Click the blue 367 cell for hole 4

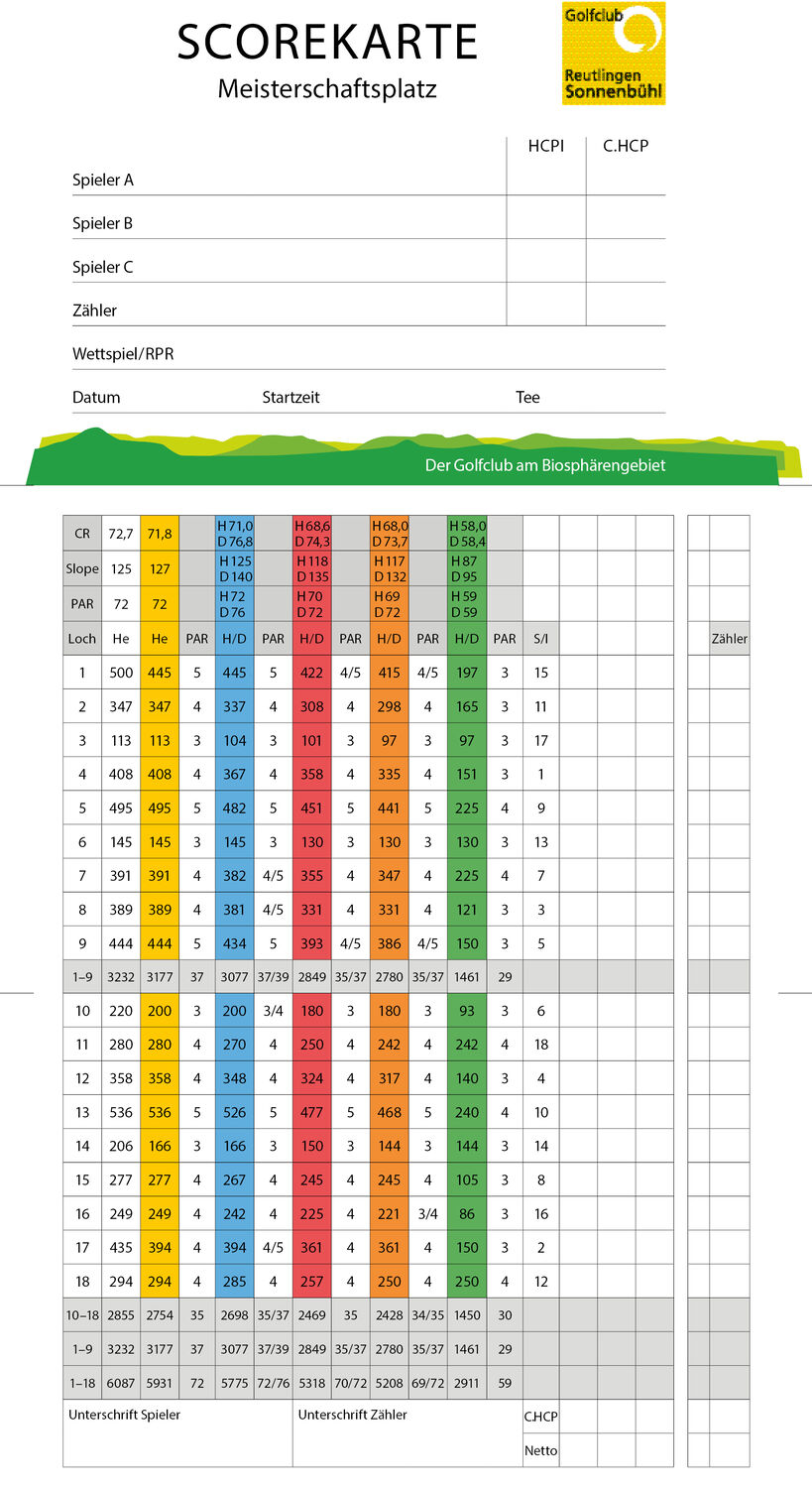point(235,775)
